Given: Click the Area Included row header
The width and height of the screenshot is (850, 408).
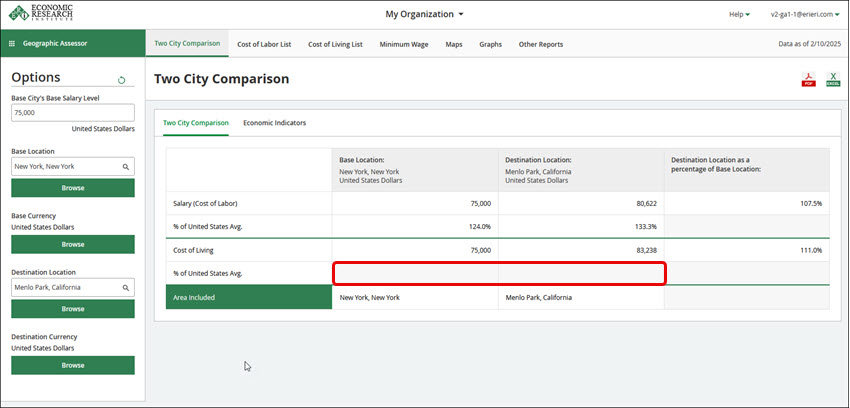Looking at the screenshot, I should (249, 297).
